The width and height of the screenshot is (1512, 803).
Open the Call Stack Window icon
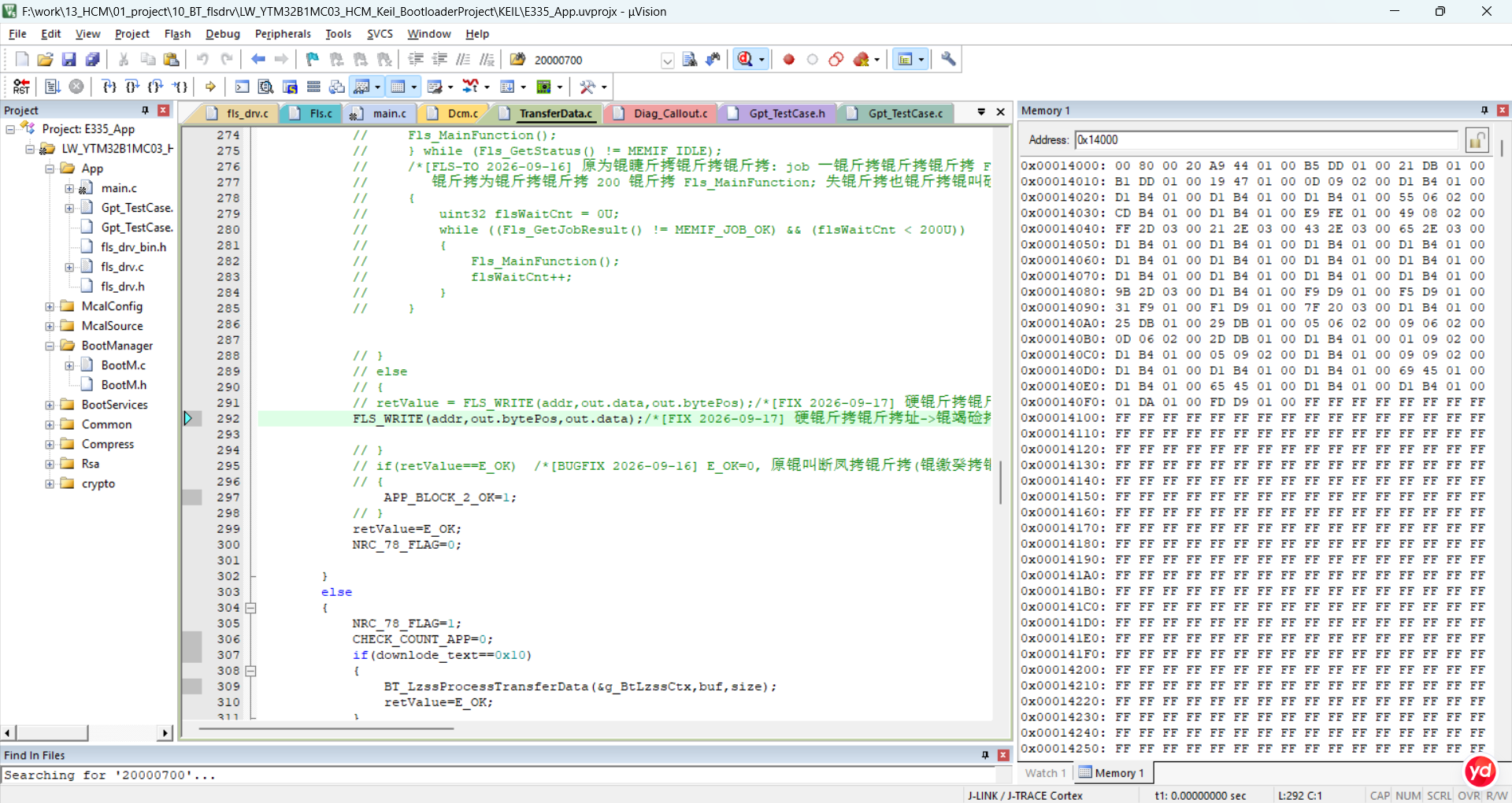[x=337, y=87]
